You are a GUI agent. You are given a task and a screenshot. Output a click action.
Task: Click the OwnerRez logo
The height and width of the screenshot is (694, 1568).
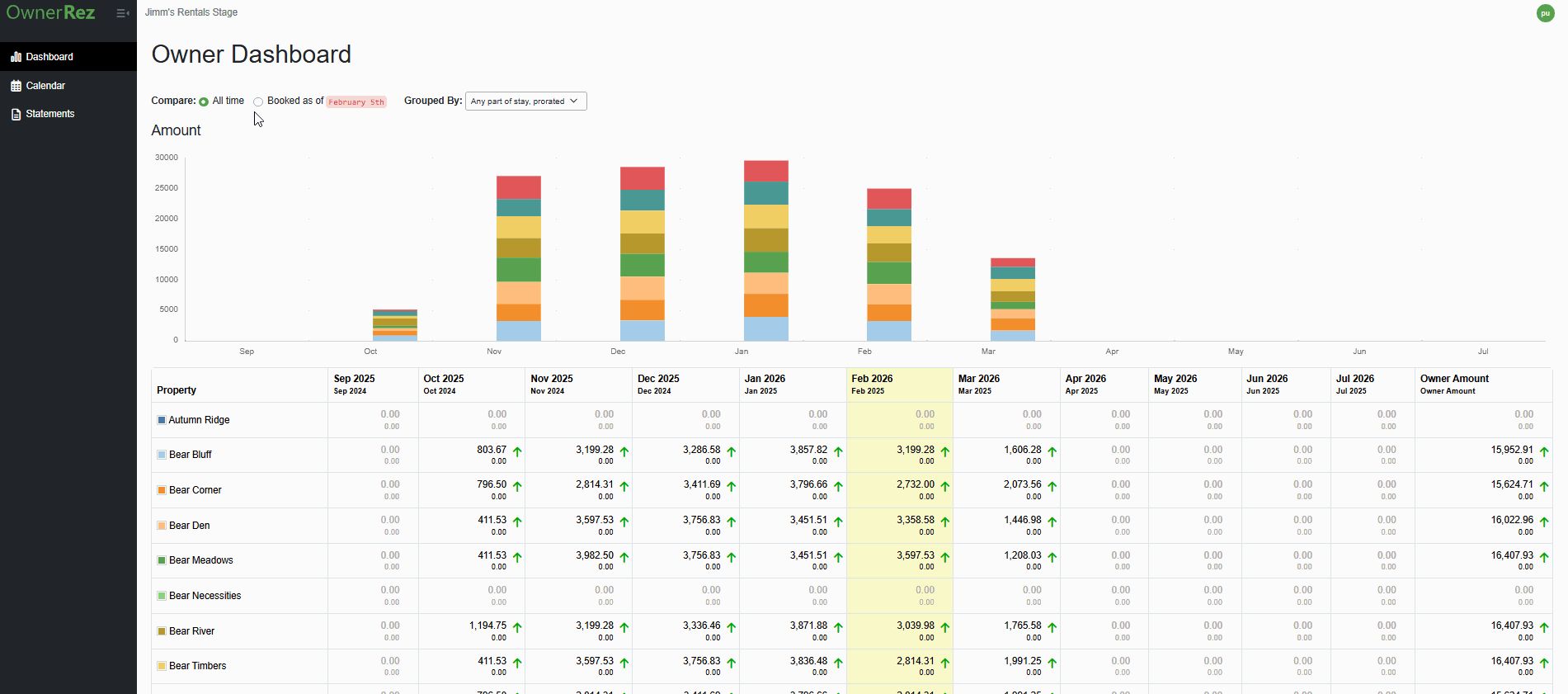click(50, 13)
